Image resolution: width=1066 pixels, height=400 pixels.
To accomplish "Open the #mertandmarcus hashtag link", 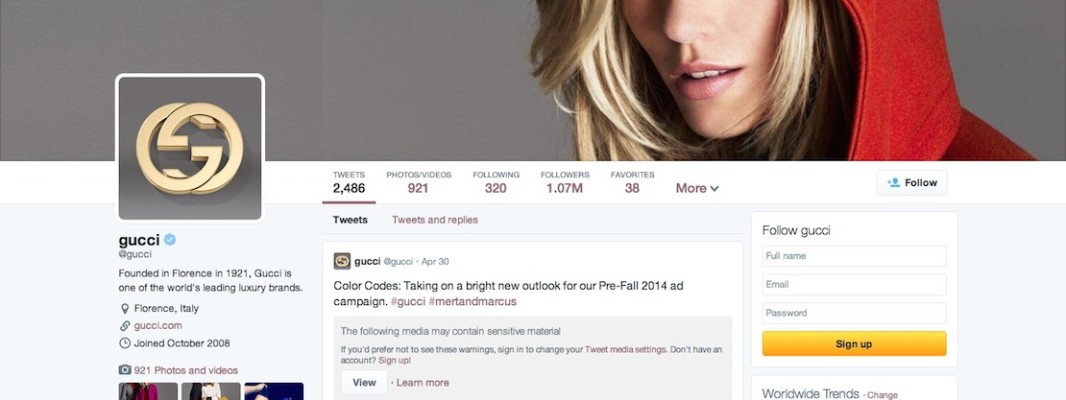I will pos(472,301).
